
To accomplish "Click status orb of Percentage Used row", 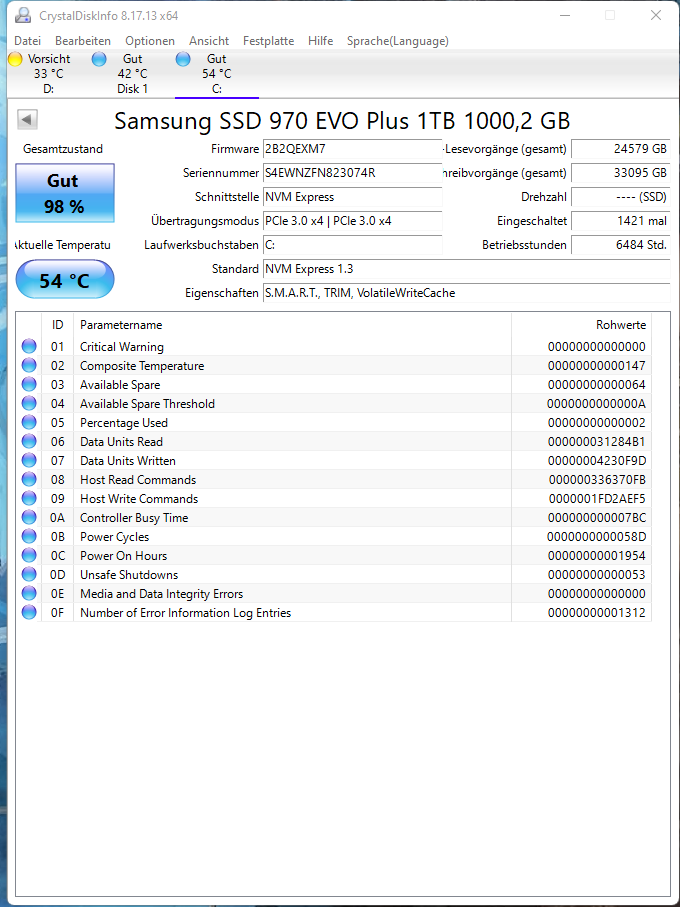I will [x=29, y=422].
